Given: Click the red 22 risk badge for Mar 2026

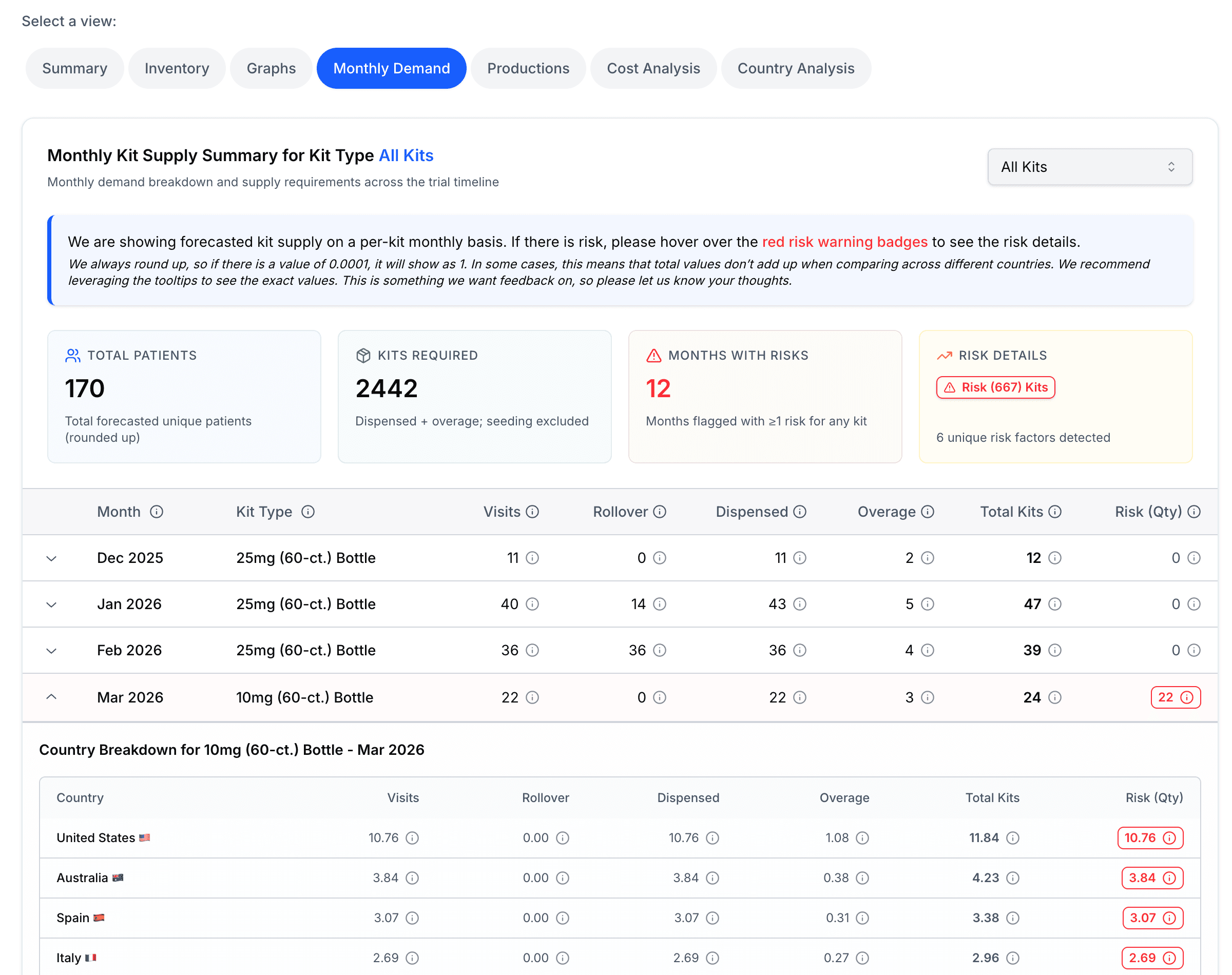Looking at the screenshot, I should tap(1175, 697).
